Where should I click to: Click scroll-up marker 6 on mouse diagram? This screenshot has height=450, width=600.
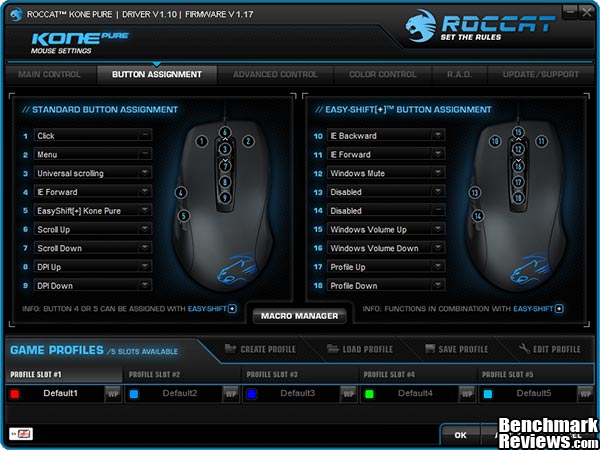pos(225,132)
